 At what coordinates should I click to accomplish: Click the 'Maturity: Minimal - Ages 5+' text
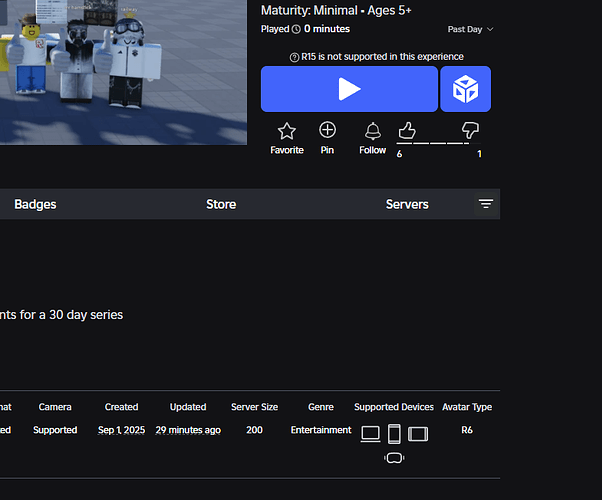tap(336, 10)
